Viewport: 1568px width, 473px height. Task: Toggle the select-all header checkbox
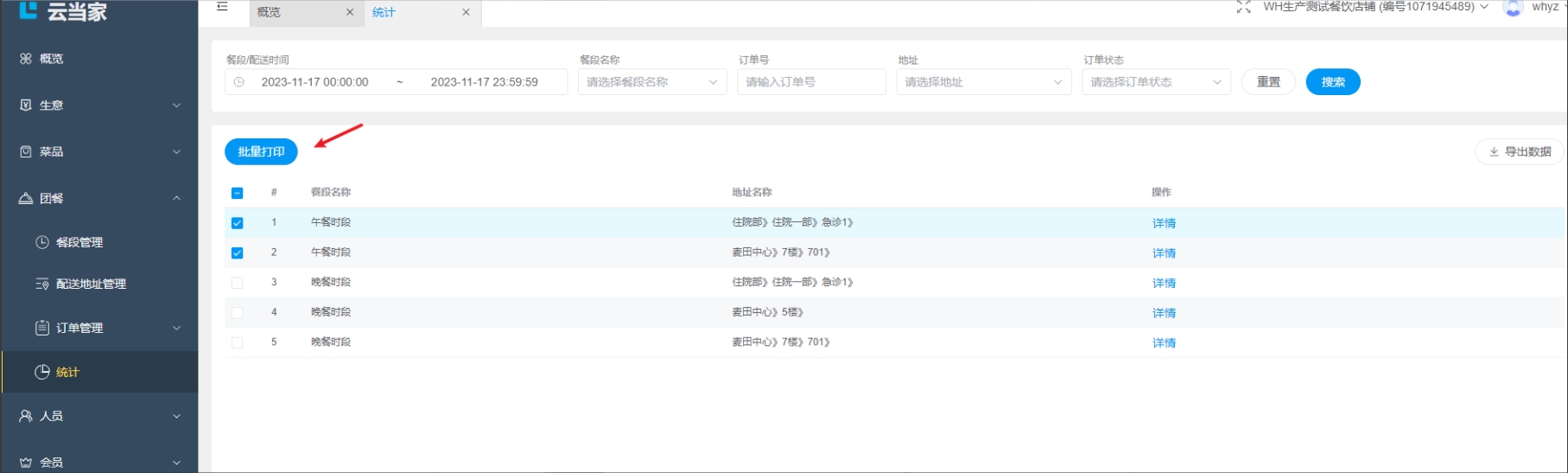tap(238, 193)
